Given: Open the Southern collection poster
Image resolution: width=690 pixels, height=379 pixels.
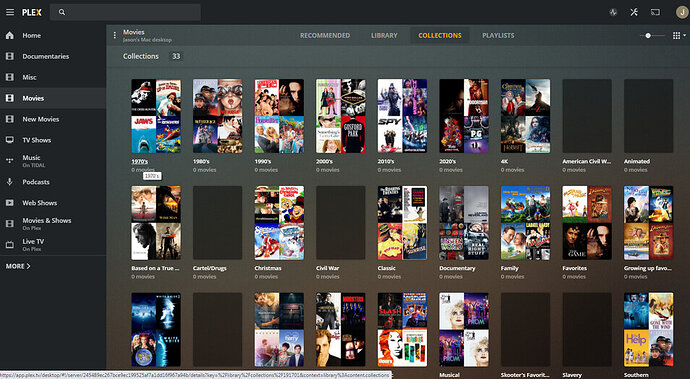Looking at the screenshot, I should tap(649, 330).
